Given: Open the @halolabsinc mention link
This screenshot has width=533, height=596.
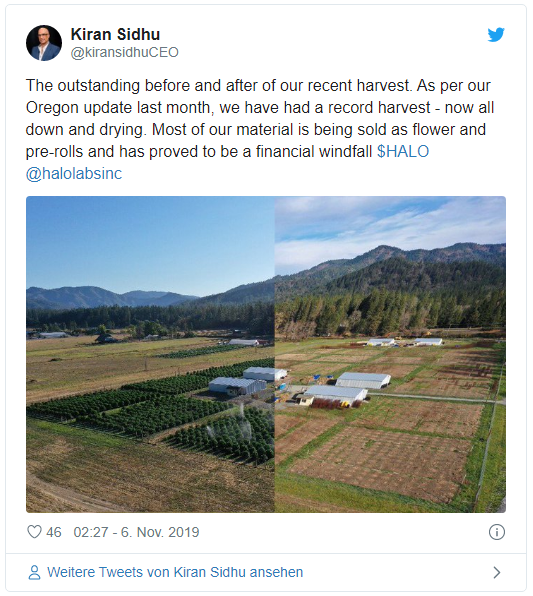Looking at the screenshot, I should click(x=74, y=174).
